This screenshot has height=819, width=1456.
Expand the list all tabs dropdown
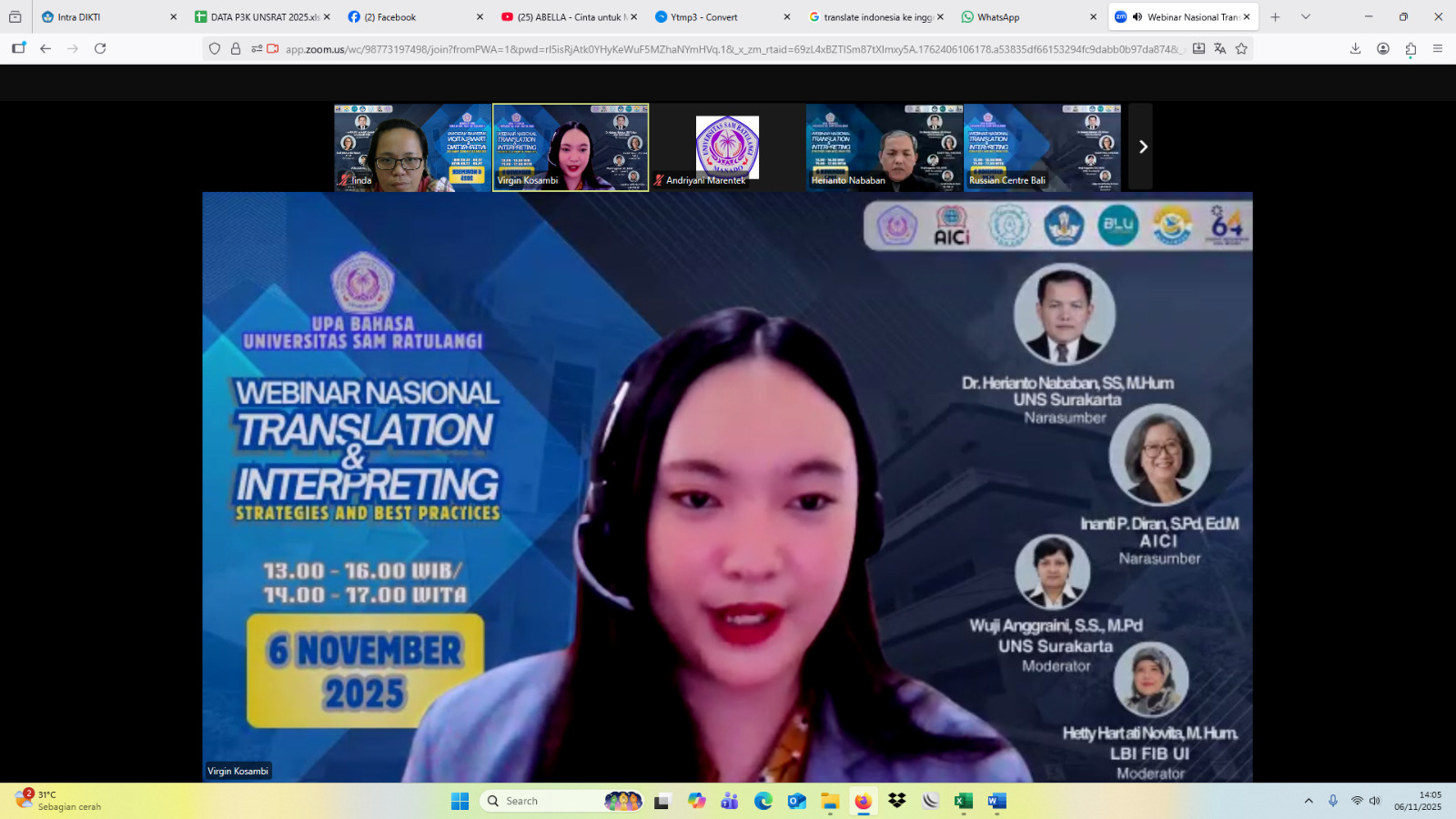pyautogui.click(x=1306, y=16)
